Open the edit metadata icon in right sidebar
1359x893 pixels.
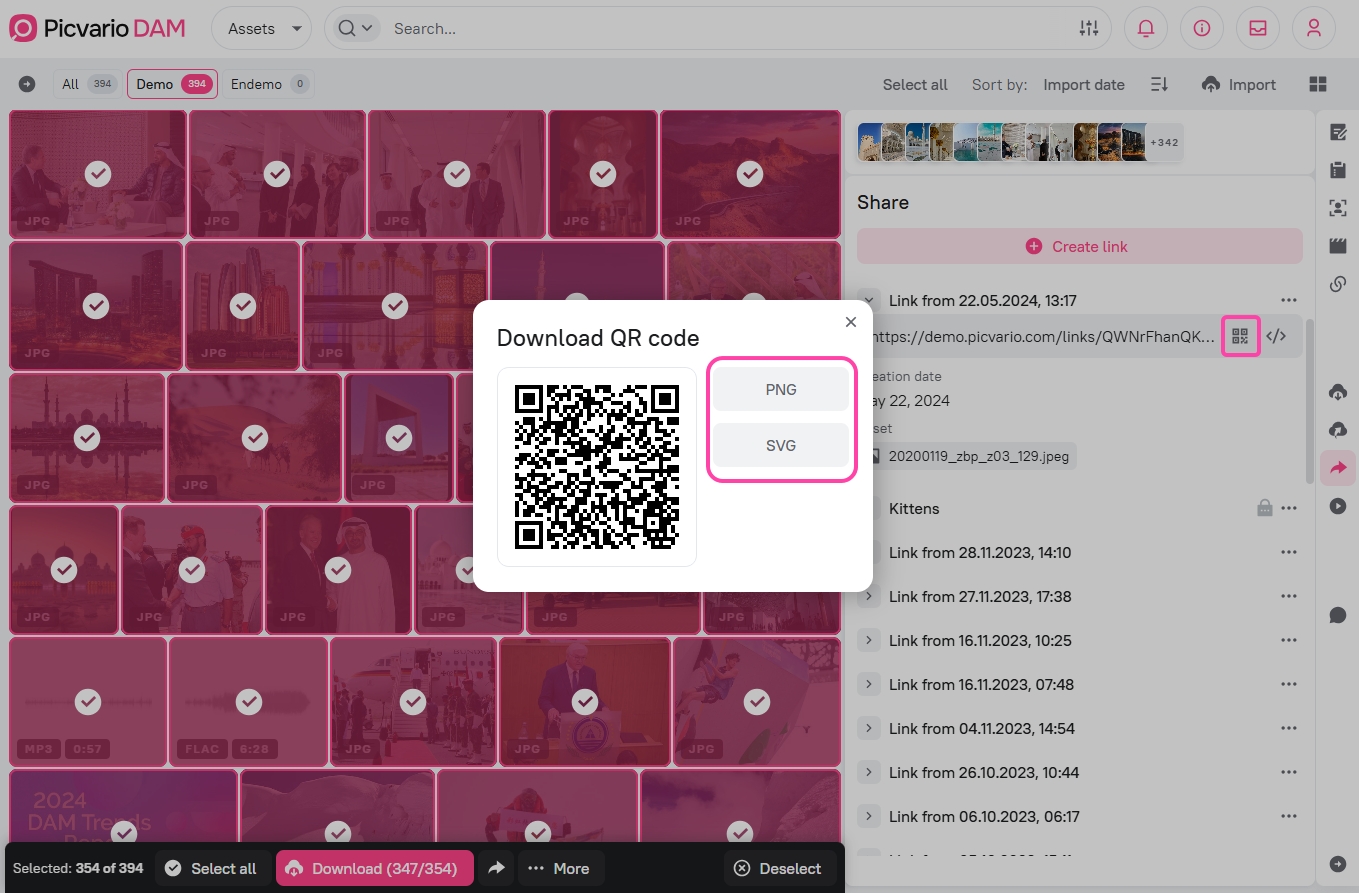1338,132
